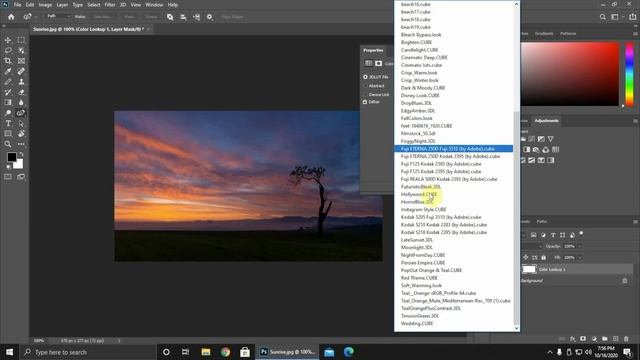Viewport: 640px width, 360px height.
Task: Click the background white color swatch
Action: pyautogui.click(x=19, y=165)
